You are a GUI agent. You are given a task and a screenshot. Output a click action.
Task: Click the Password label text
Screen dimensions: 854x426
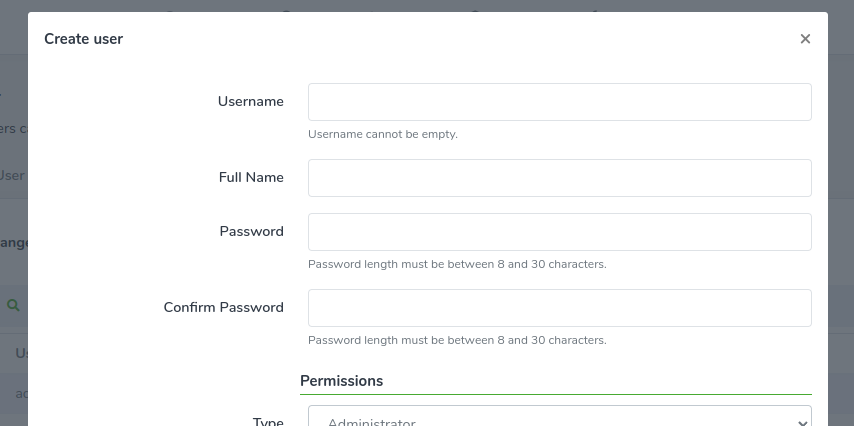(252, 232)
